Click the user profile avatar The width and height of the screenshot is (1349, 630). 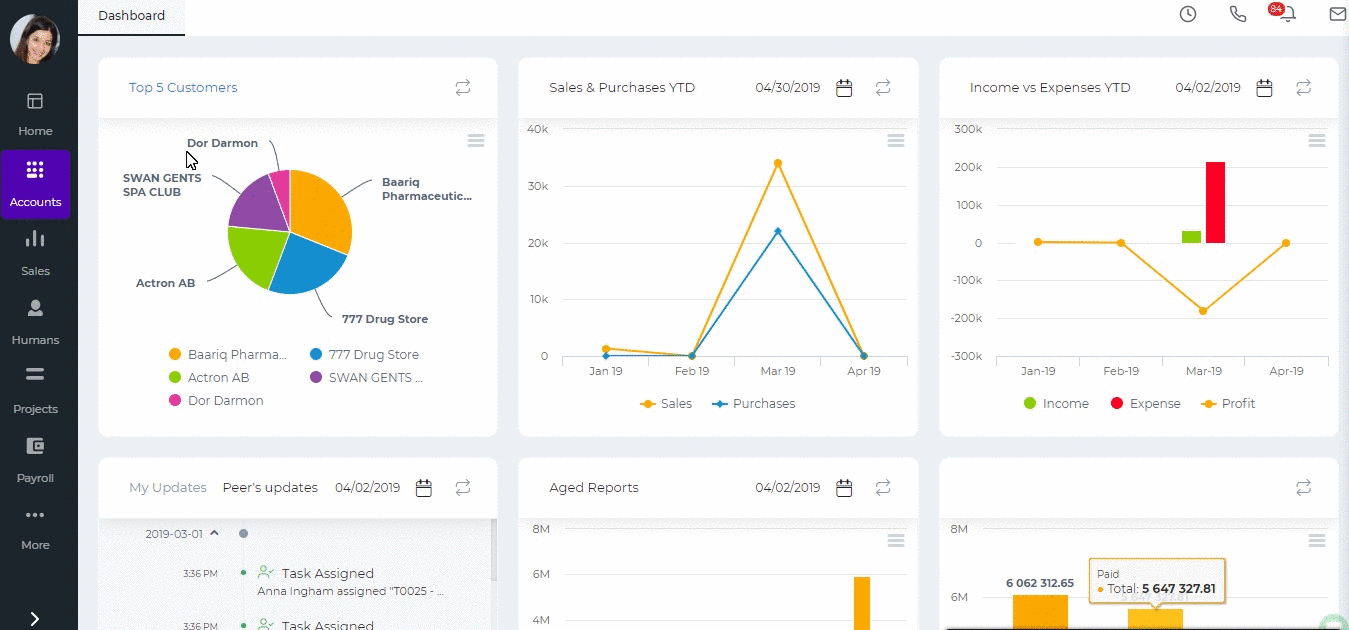pyautogui.click(x=35, y=38)
